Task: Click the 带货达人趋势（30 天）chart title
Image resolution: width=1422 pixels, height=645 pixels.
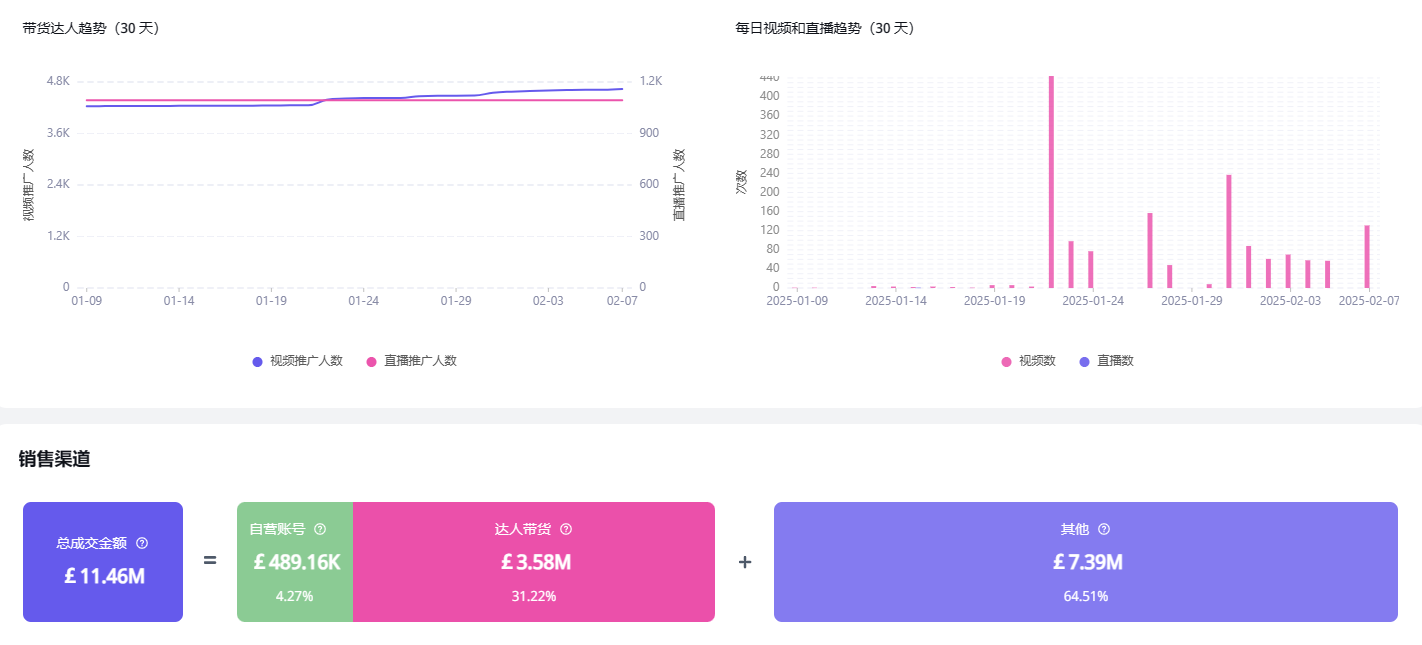Action: (92, 28)
